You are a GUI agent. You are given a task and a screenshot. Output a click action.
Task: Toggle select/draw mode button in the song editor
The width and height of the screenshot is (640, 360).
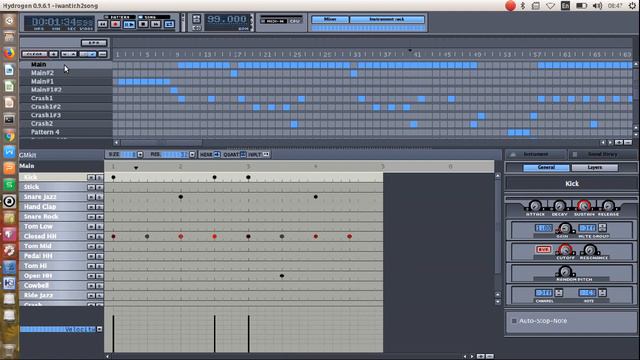click(x=87, y=54)
